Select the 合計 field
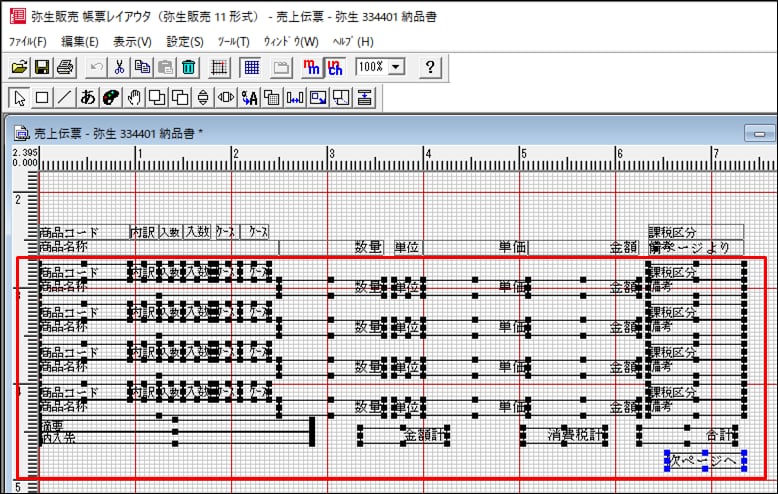 pos(687,435)
